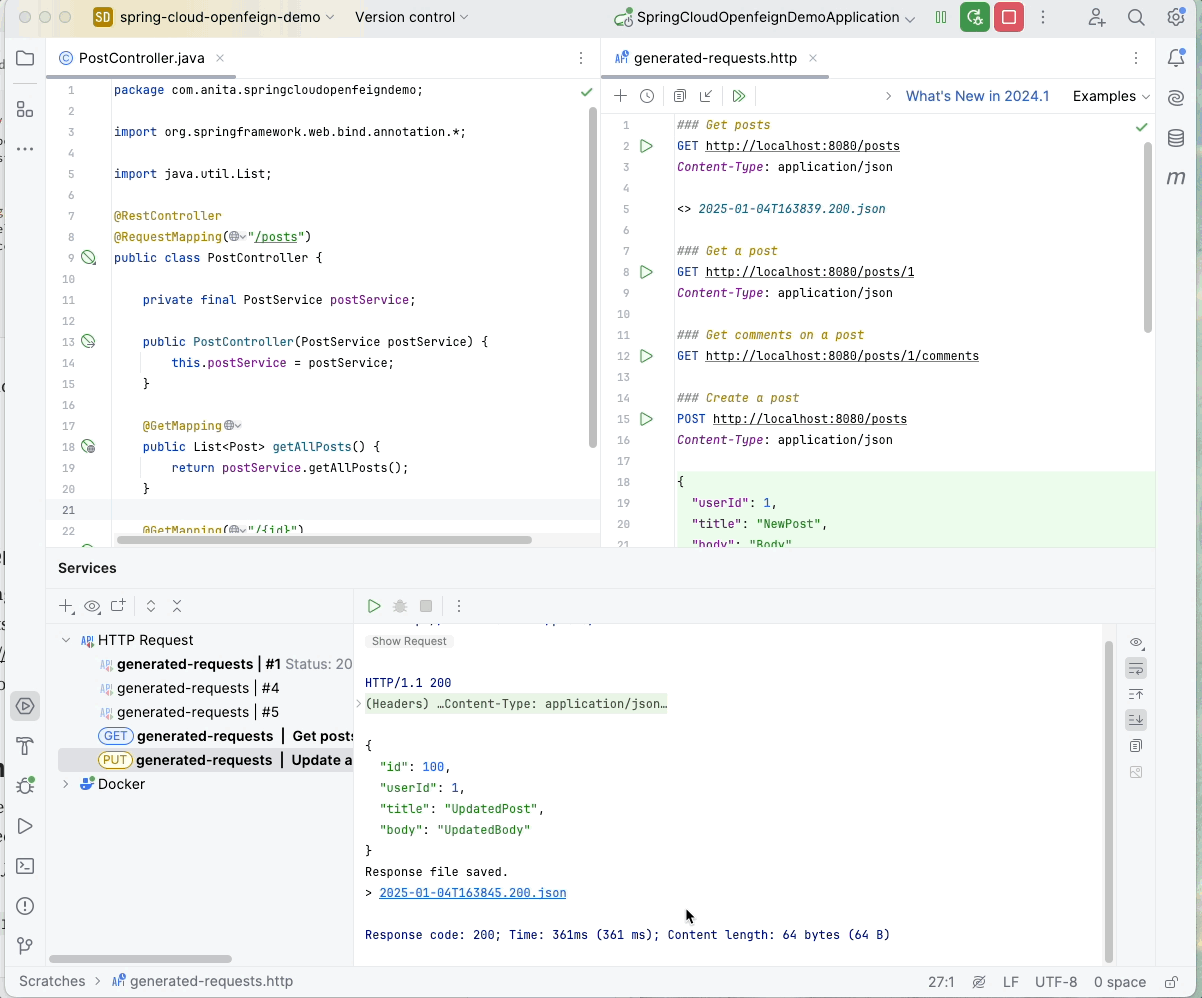Open the What's New in 2024.1 link
This screenshot has height=998, width=1202.
click(977, 96)
